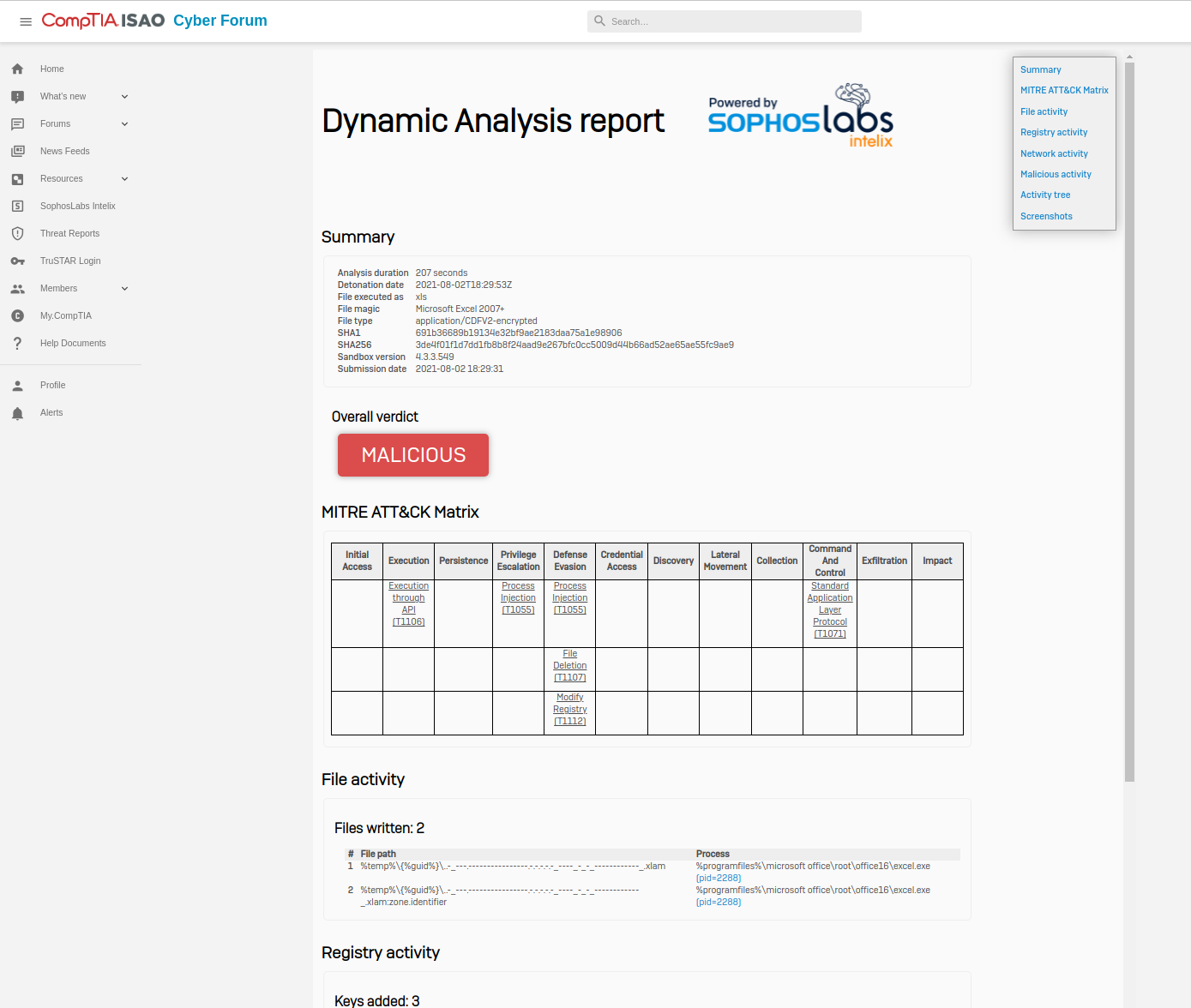
Task: Expand the Forums submenu chevron
Action: click(124, 123)
